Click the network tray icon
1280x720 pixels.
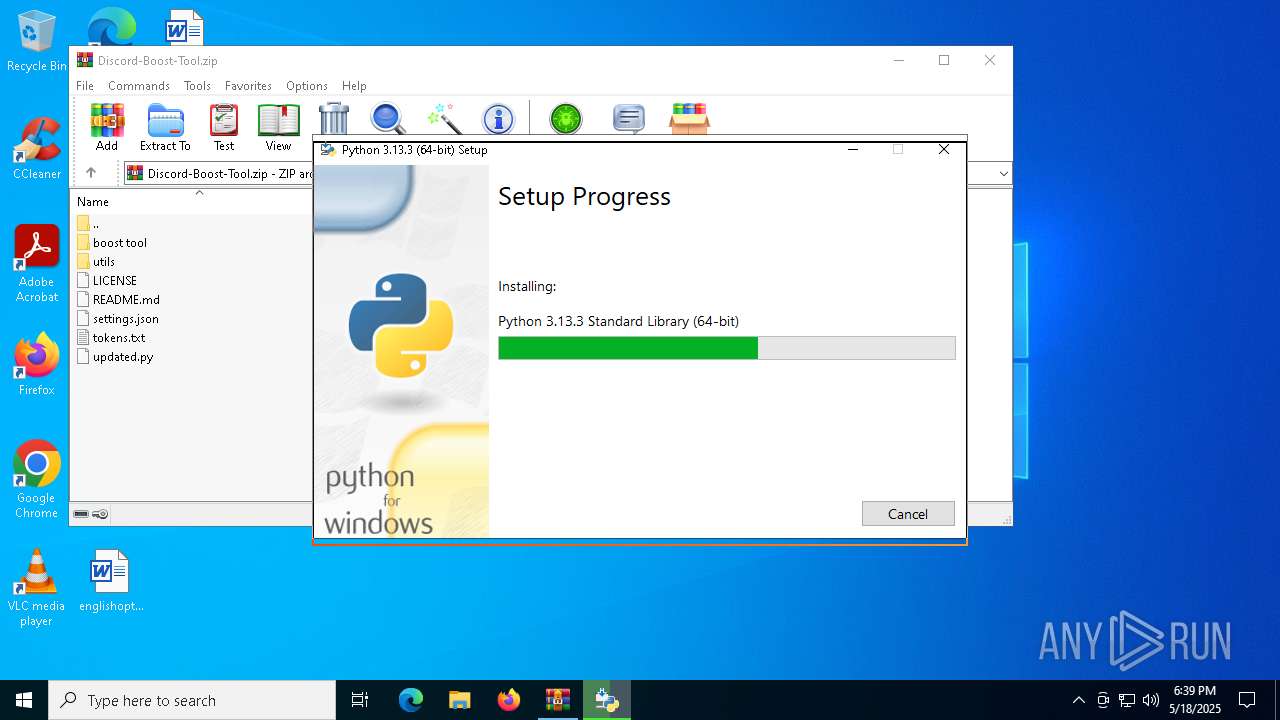1127,700
